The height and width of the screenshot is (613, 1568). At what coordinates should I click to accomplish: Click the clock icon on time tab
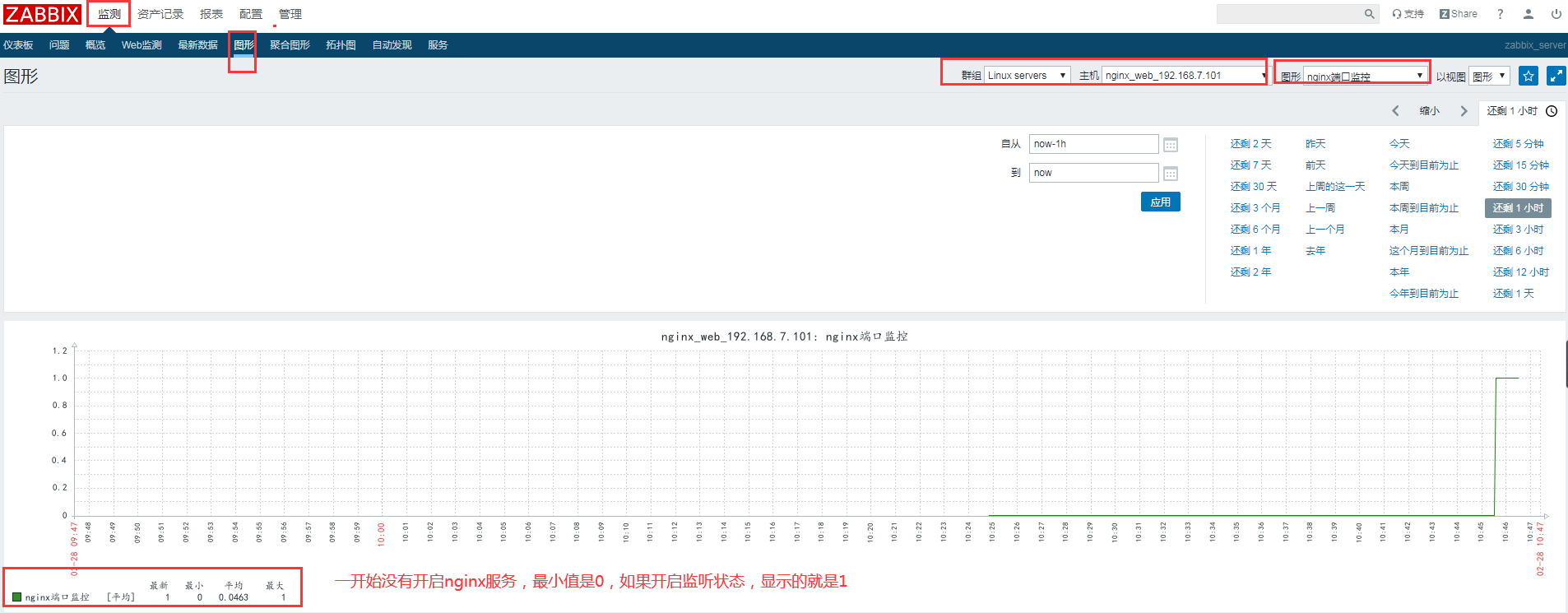pos(1552,111)
